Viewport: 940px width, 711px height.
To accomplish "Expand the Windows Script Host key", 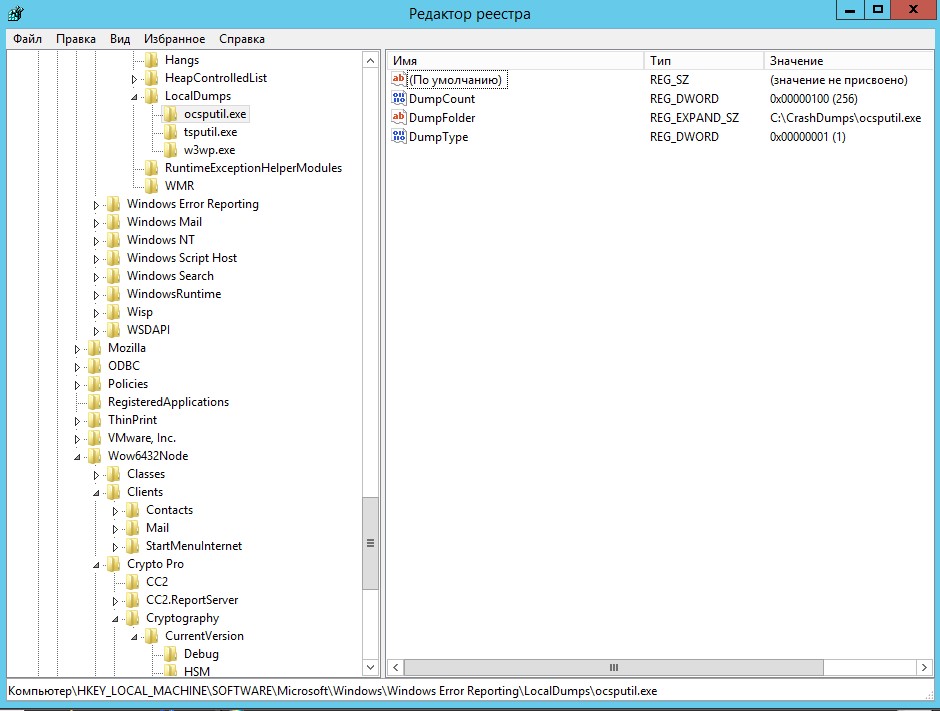I will pyautogui.click(x=96, y=259).
